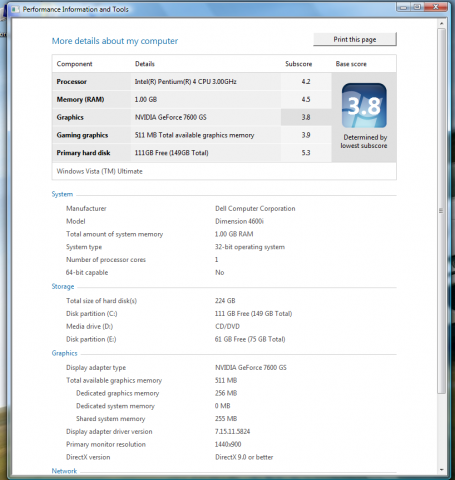Select the Gaming graphics row

192,135
